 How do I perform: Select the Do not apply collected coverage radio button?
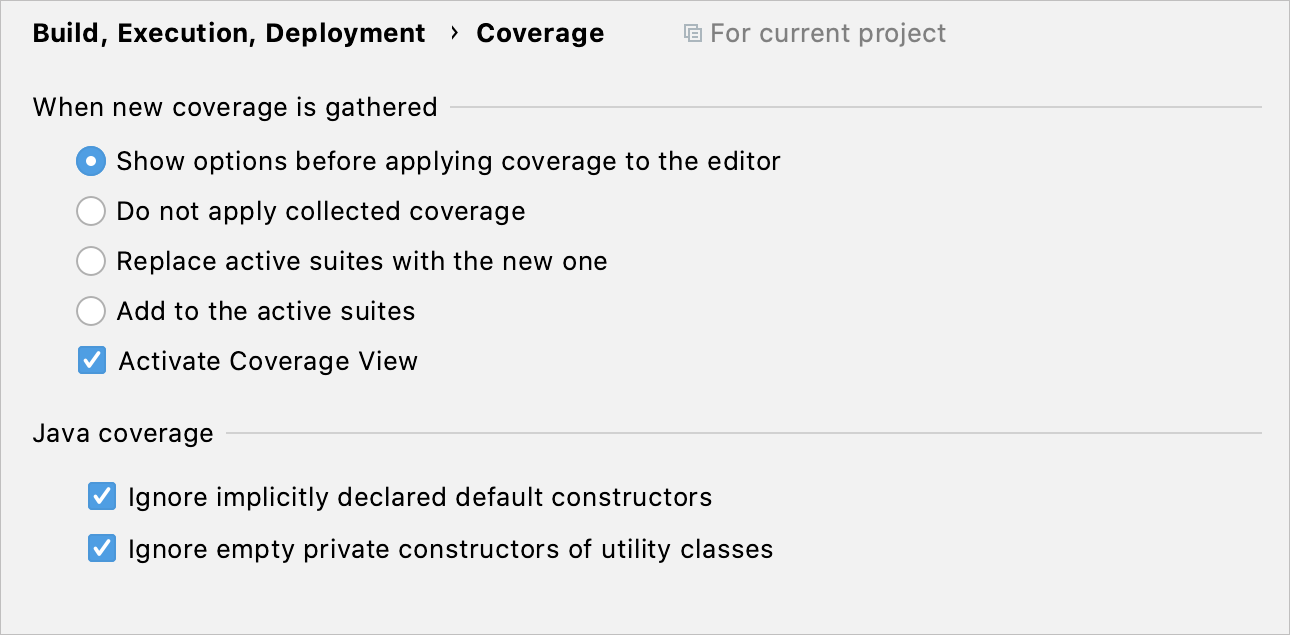(x=91, y=211)
